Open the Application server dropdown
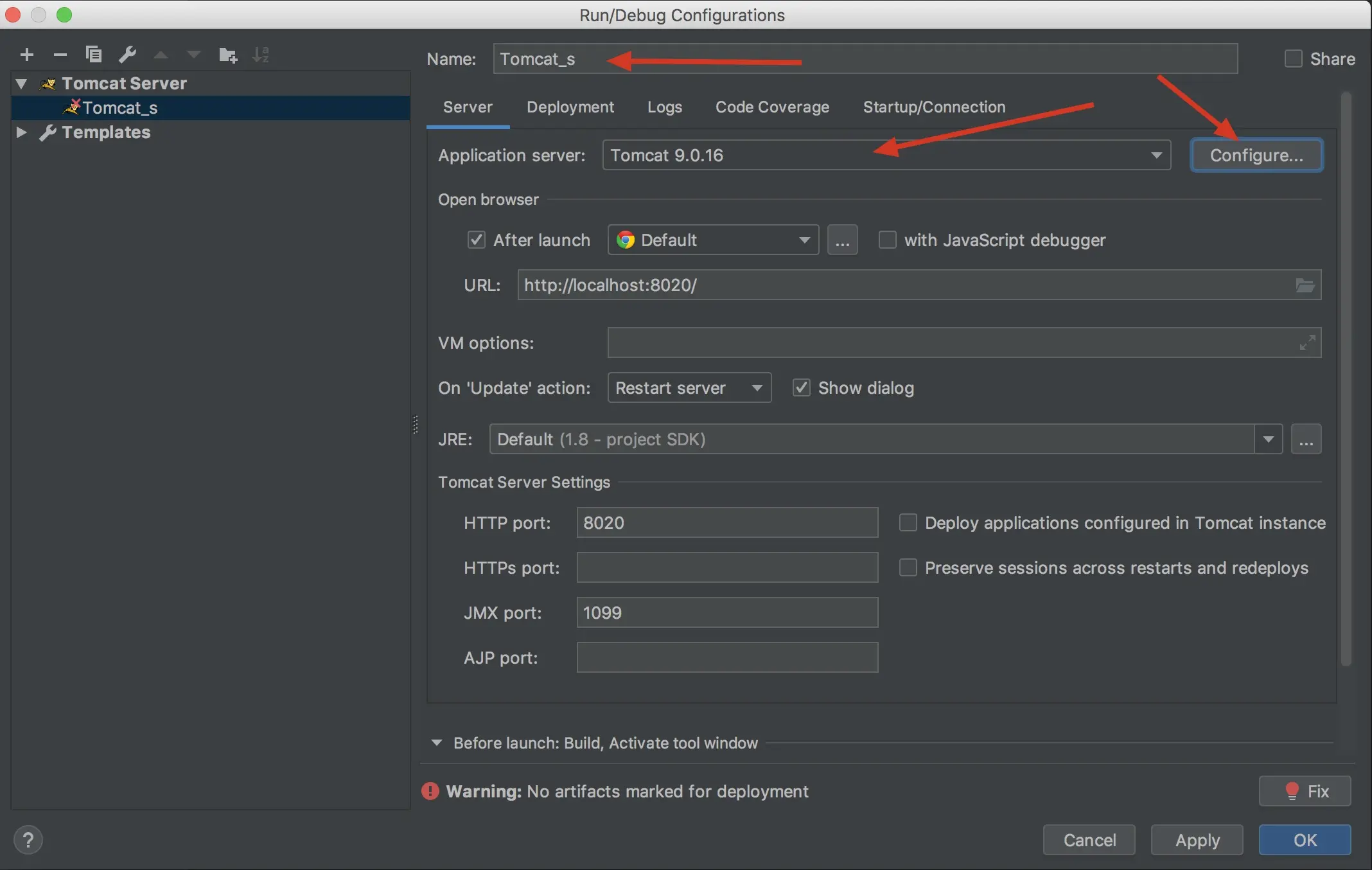This screenshot has width=1372, height=870. pos(886,155)
